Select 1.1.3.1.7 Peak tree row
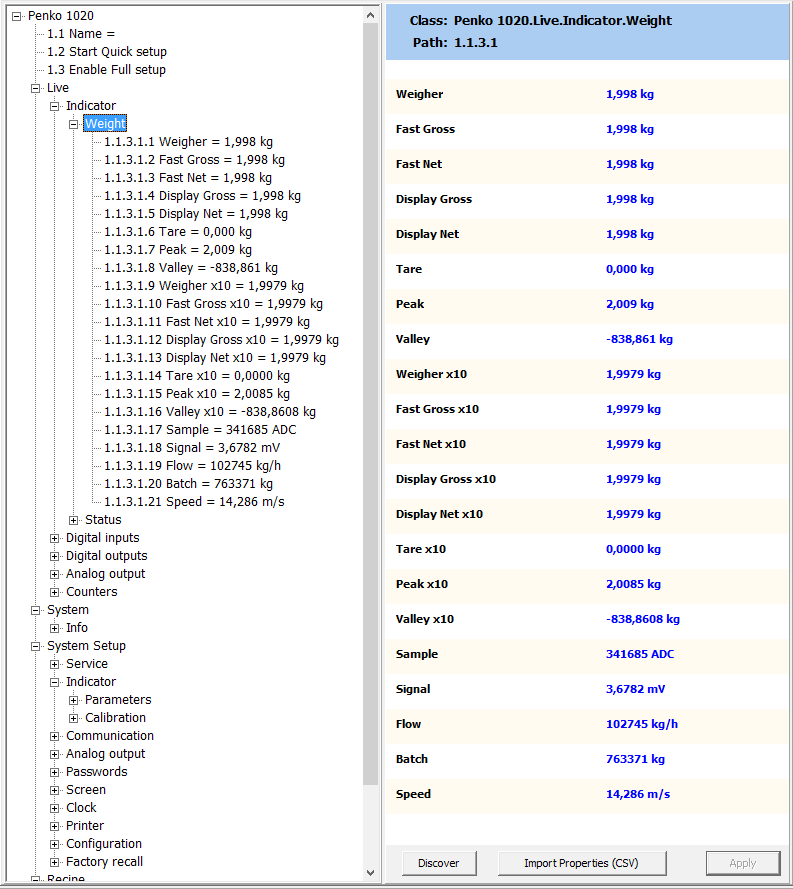 (177, 250)
